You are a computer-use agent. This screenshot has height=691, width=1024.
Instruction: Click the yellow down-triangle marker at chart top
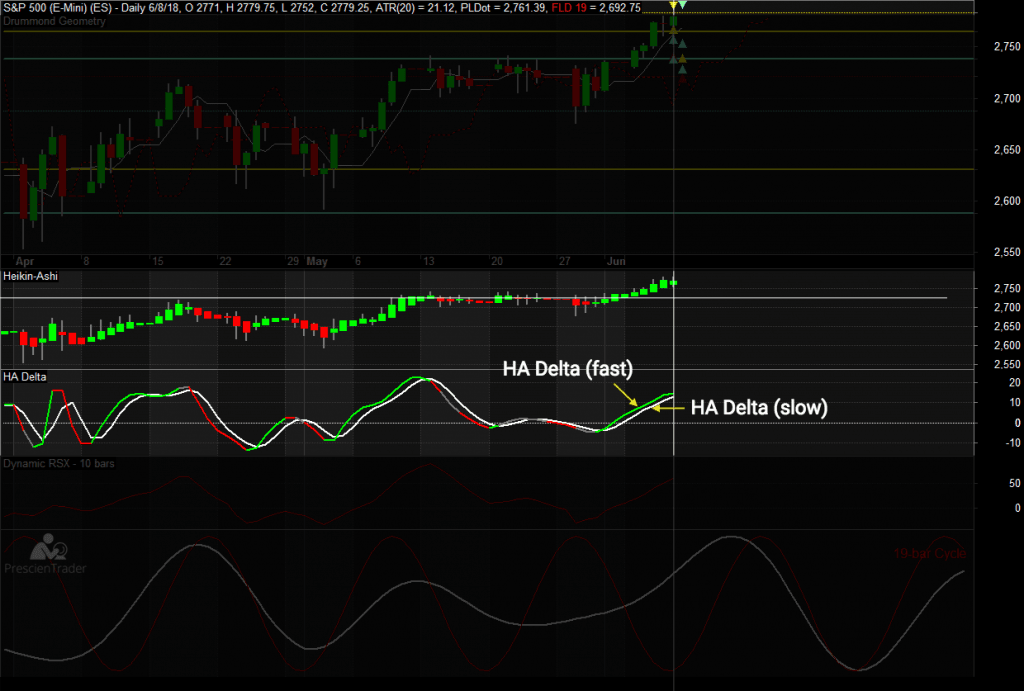pyautogui.click(x=673, y=5)
